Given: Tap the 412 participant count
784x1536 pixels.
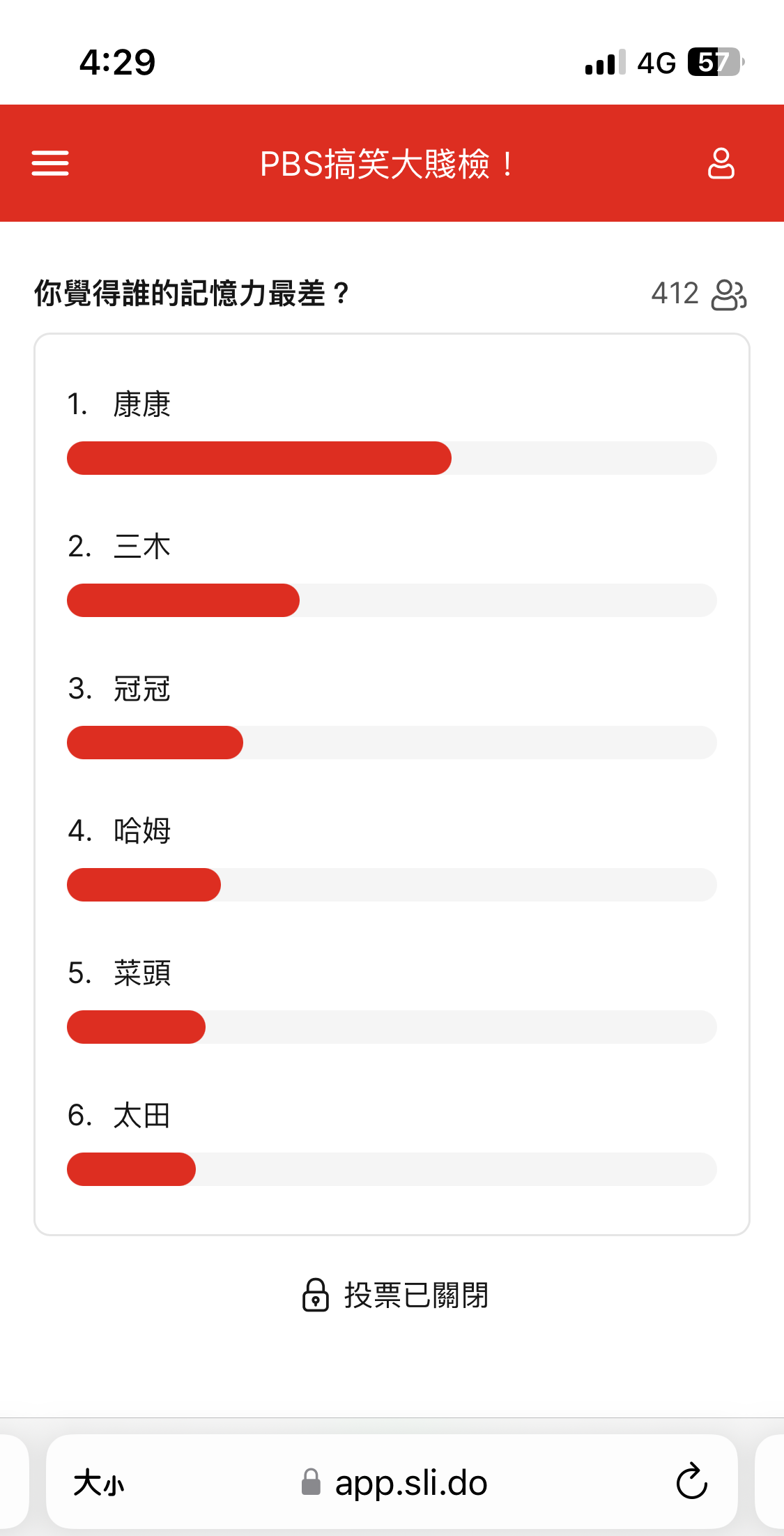Looking at the screenshot, I should (x=675, y=294).
